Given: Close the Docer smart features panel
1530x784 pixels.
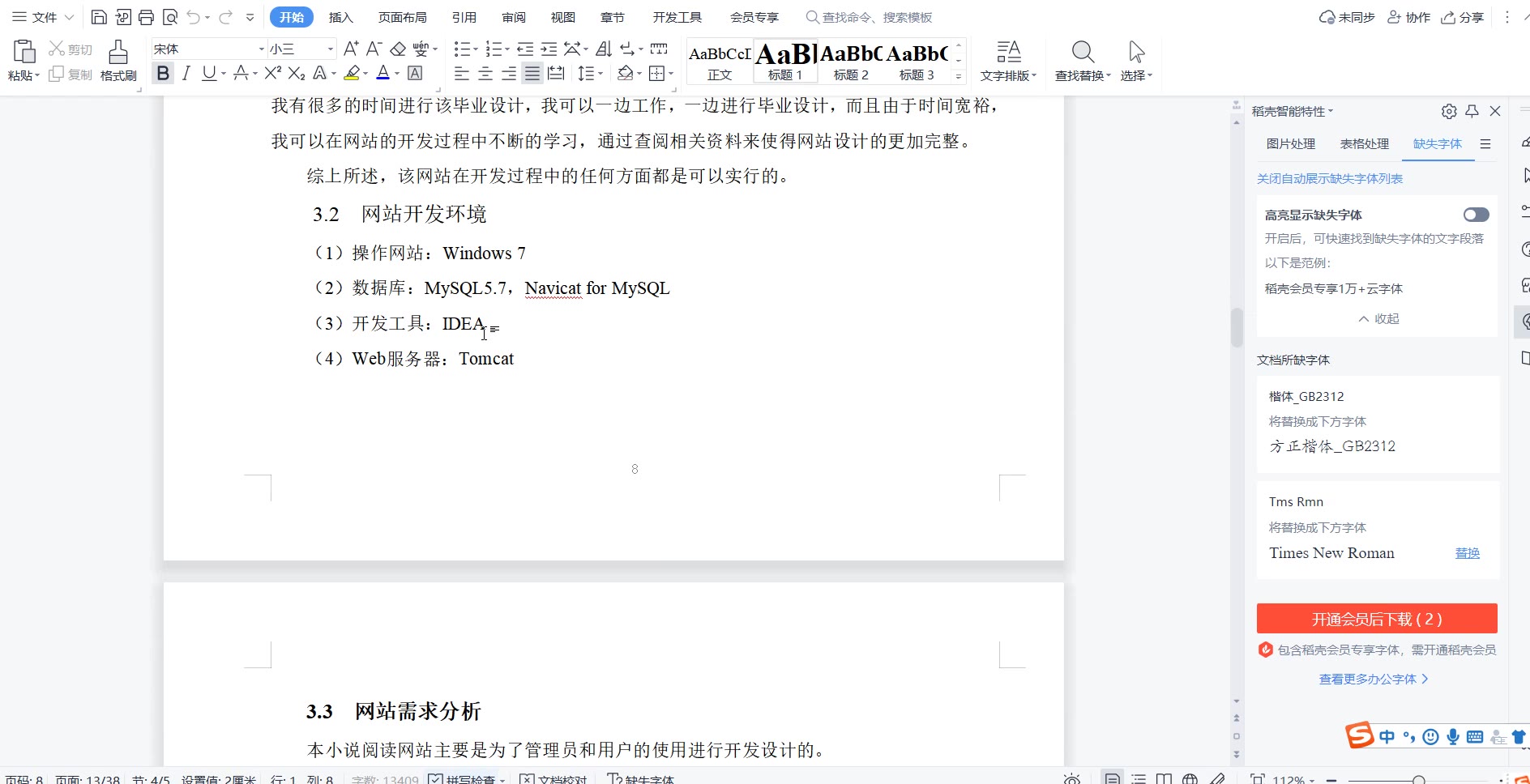Looking at the screenshot, I should click(x=1495, y=111).
